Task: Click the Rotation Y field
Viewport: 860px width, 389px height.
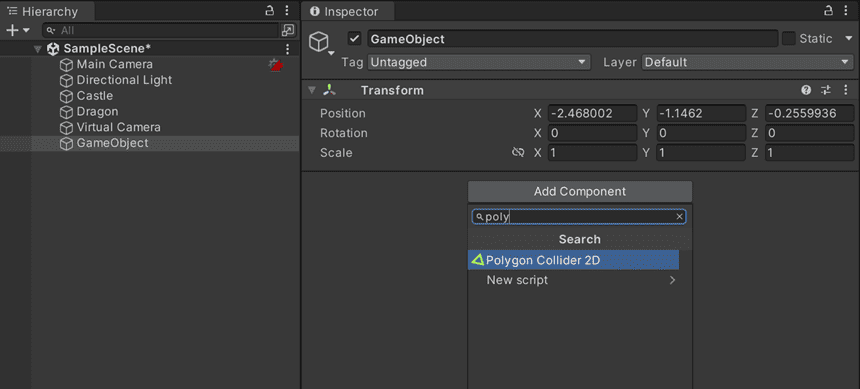Action: coord(701,133)
